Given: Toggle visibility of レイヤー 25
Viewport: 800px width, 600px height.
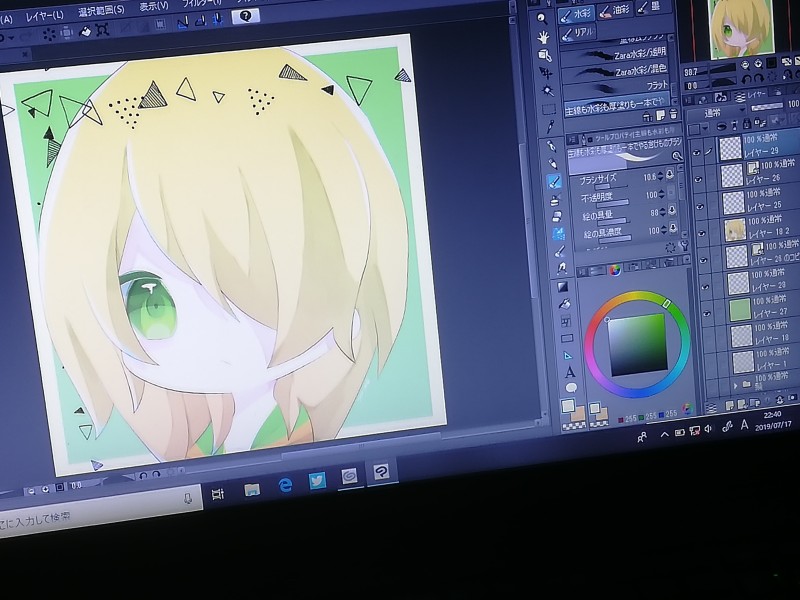Looking at the screenshot, I should tap(700, 206).
